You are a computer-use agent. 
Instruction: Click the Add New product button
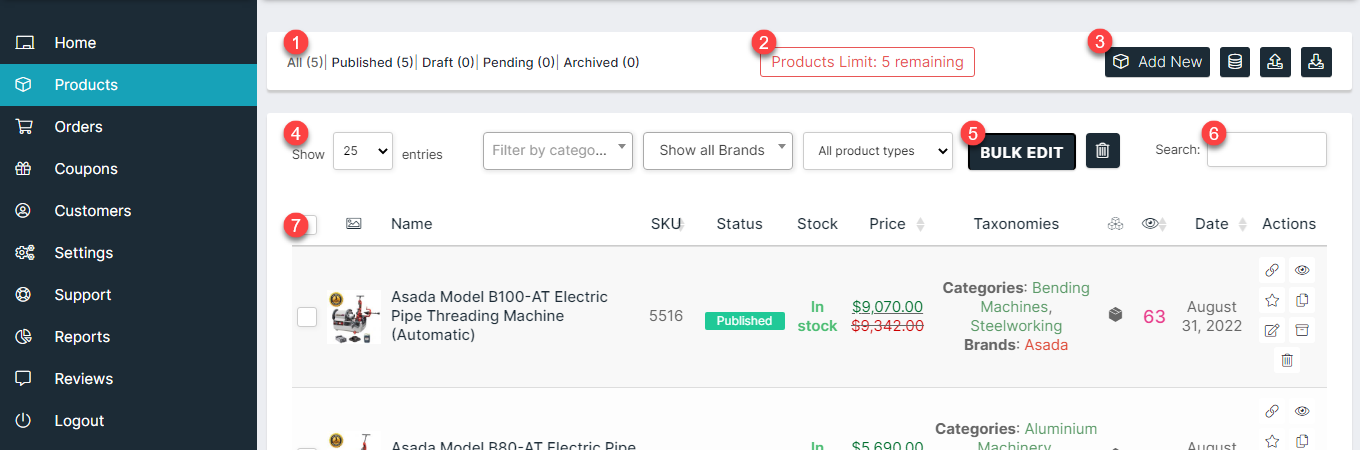(1158, 62)
